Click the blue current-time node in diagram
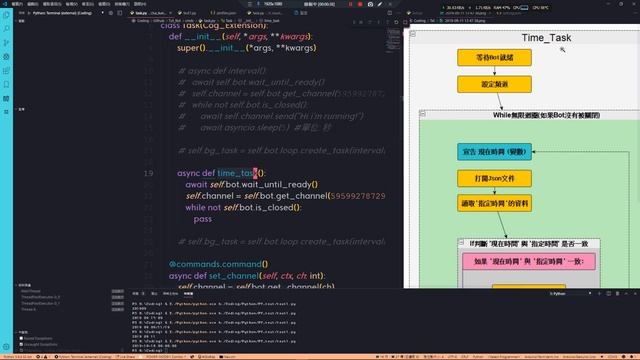This screenshot has height=360, width=640. [494, 152]
